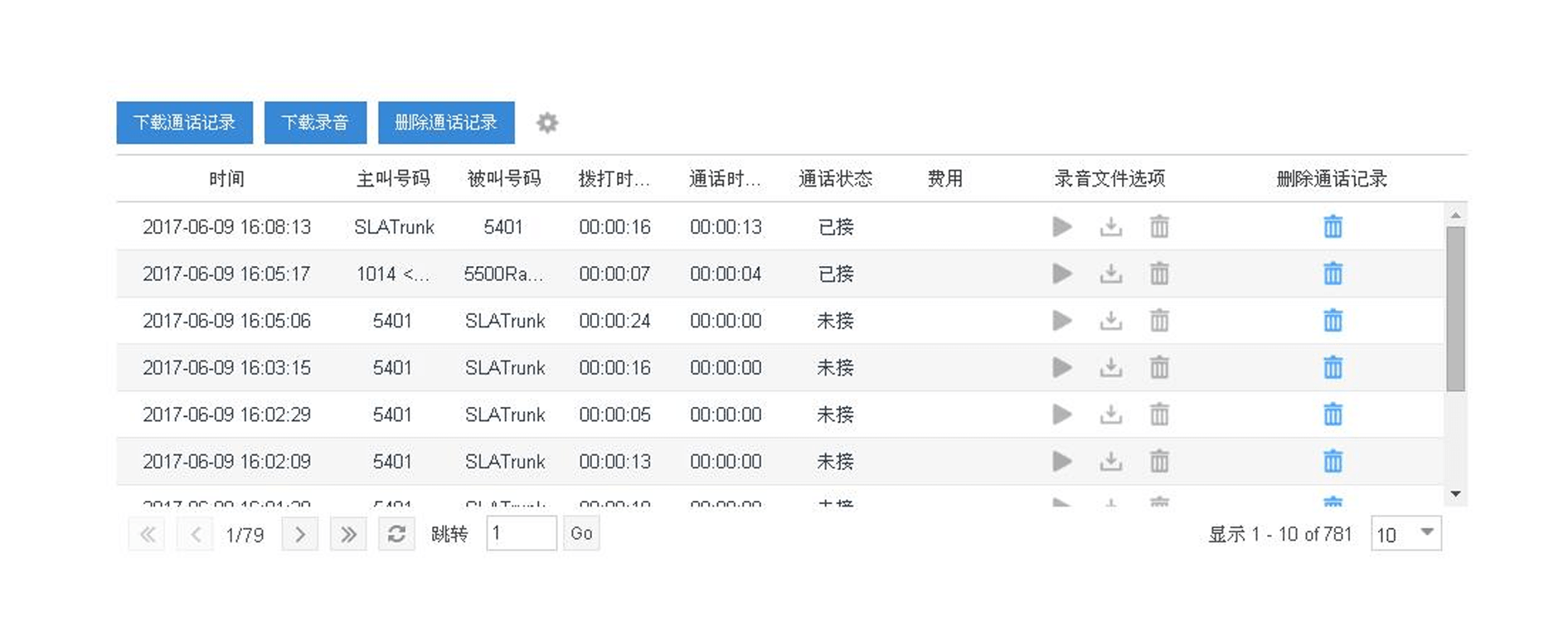Delete recording file for 16:05:06 call

coord(1159,321)
